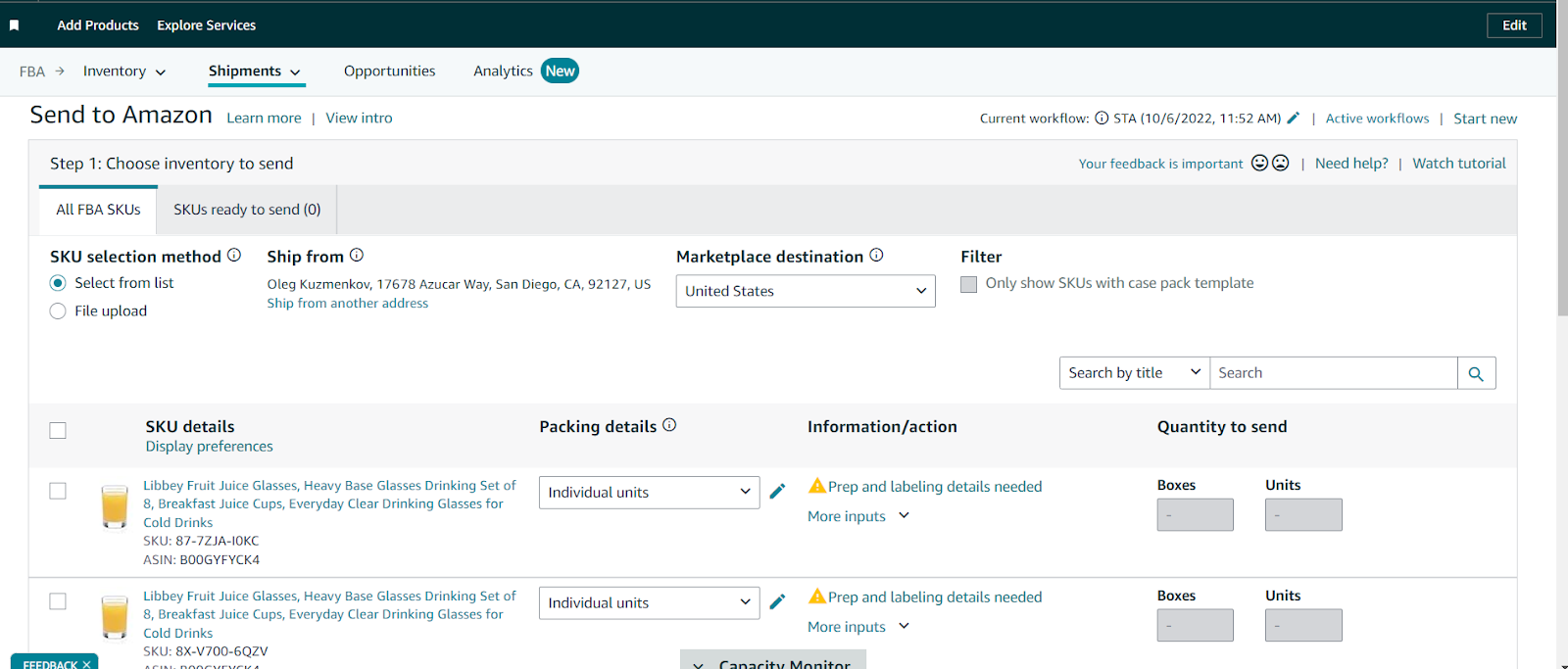Viewport: 1568px width, 669px height.
Task: Open juice glass thumbnail for SKU 87-7ZJA-I0KC
Action: tap(115, 506)
